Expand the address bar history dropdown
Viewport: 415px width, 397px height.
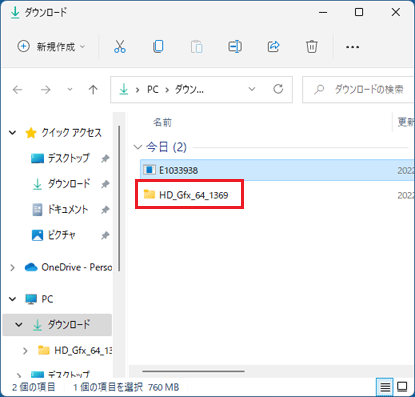pos(252,89)
